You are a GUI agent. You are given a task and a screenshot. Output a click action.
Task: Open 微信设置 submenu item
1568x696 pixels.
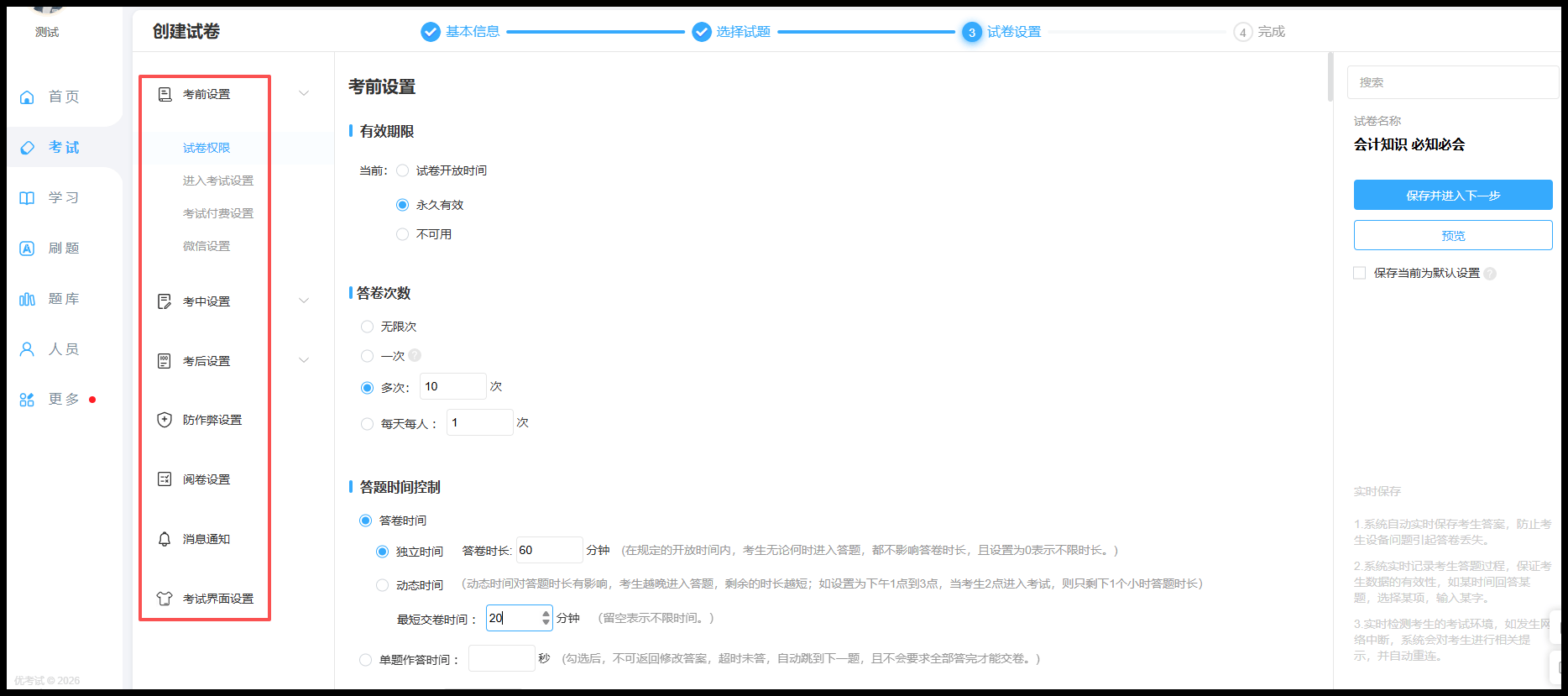point(206,246)
